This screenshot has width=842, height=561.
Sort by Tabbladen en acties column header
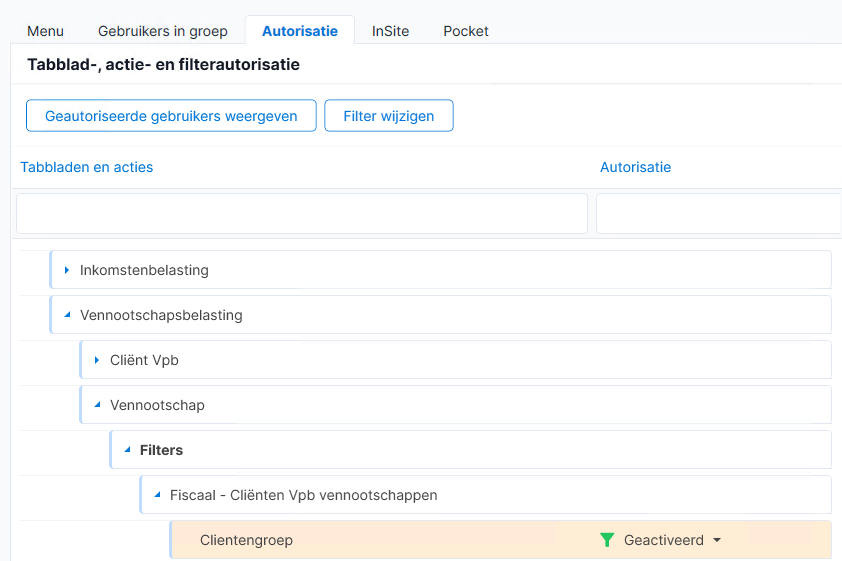pos(86,167)
